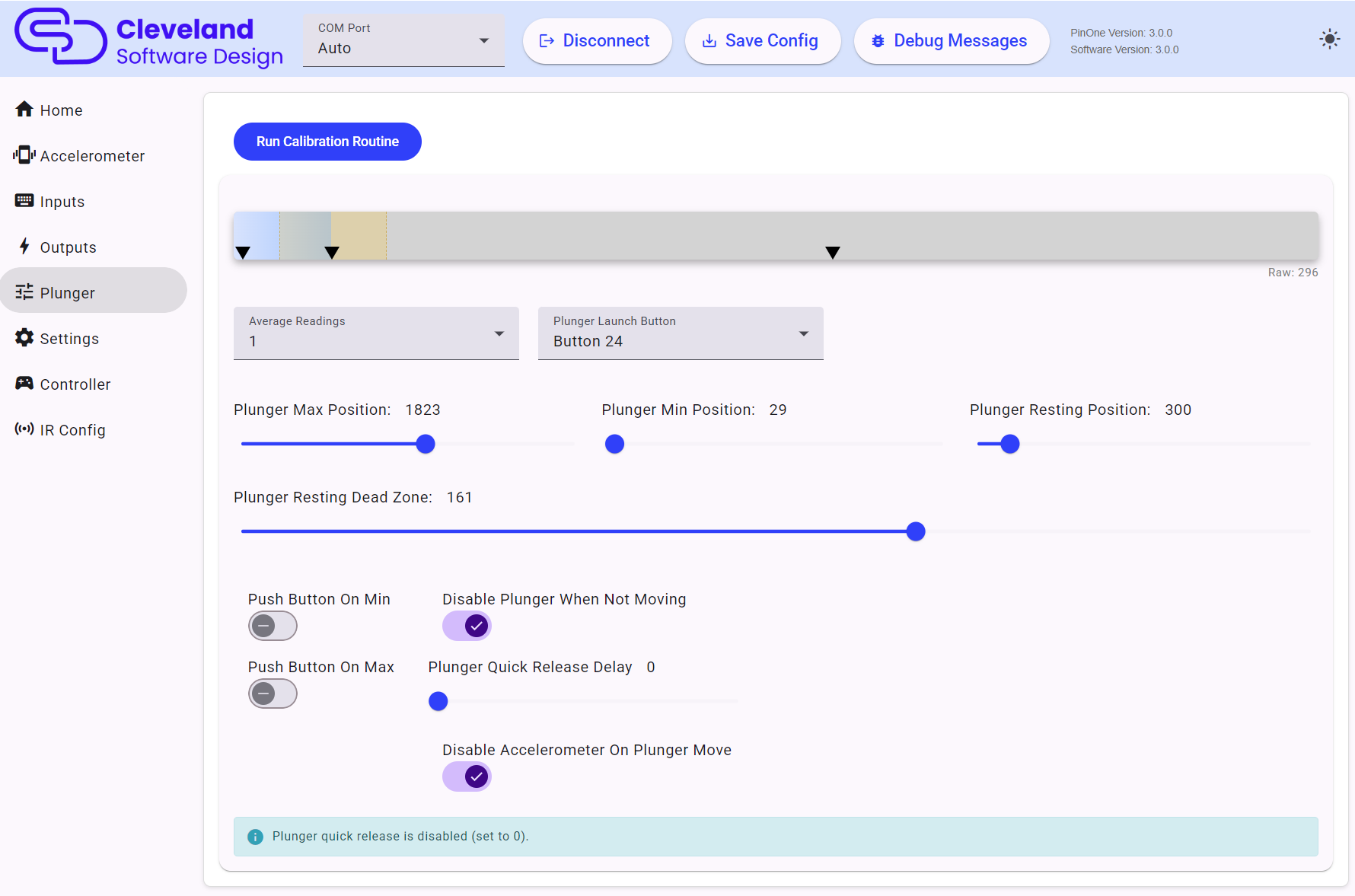This screenshot has width=1355, height=896.
Task: Click the Settings sidebar item
Action: pyautogui.click(x=93, y=339)
